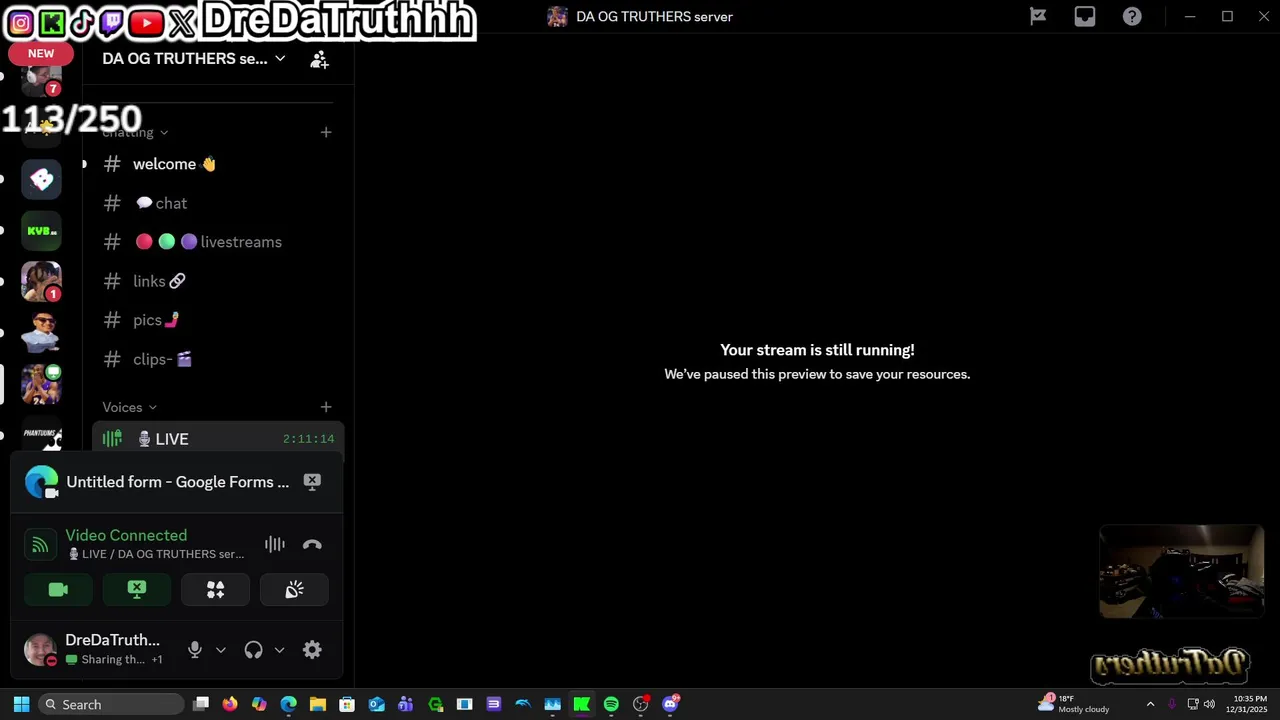The width and height of the screenshot is (1280, 720).
Task: Open the Untitled form Google Forms stream entry
Action: pyautogui.click(x=176, y=482)
